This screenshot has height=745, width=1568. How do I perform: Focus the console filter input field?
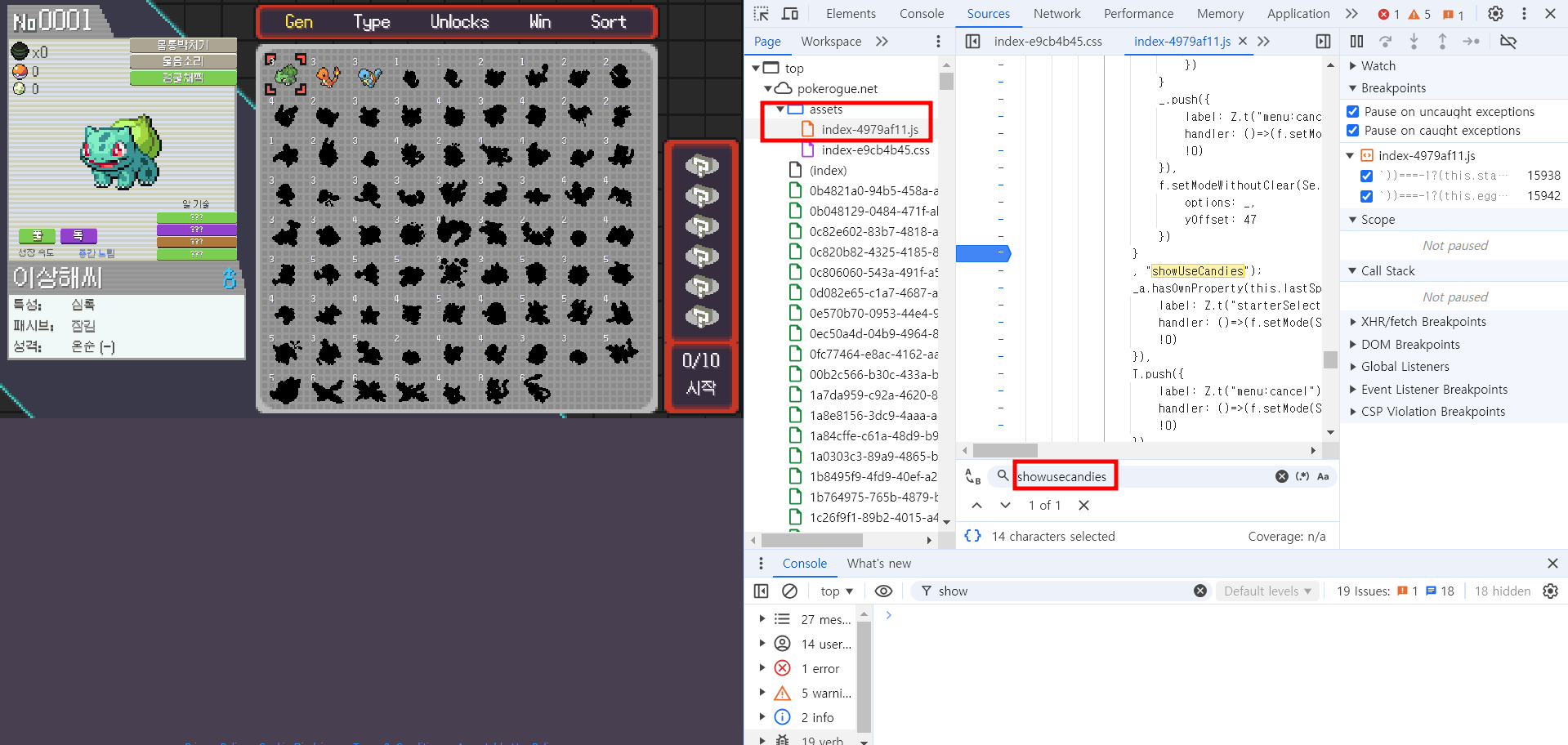coord(1062,591)
